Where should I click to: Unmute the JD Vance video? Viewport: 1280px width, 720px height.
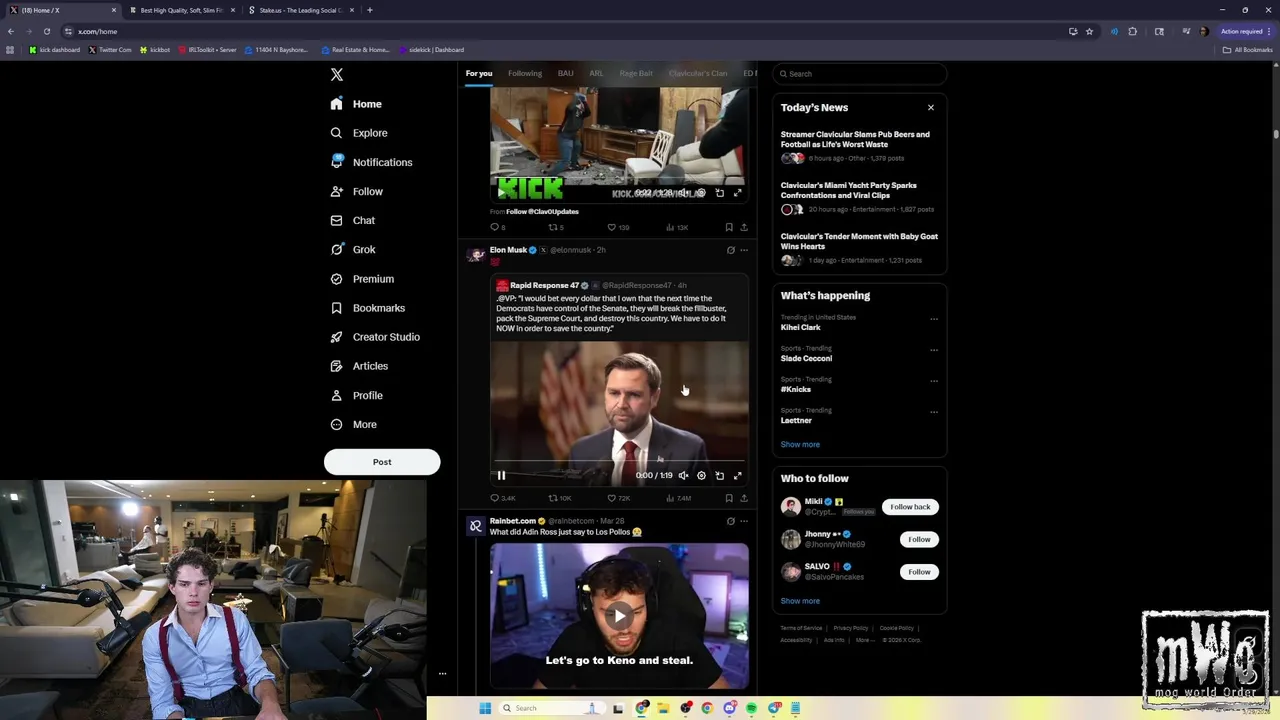click(683, 475)
